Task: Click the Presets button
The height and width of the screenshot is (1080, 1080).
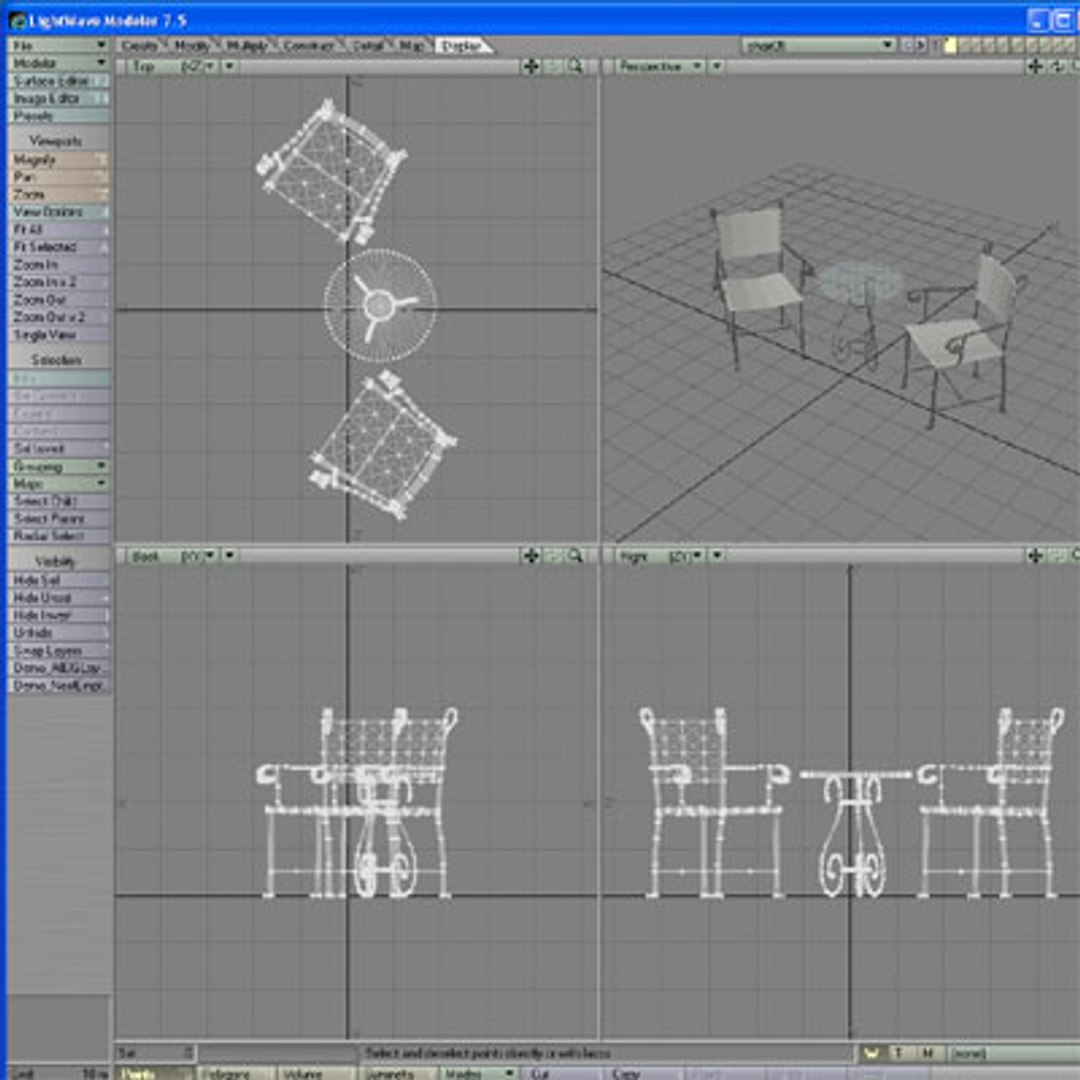Action: tap(59, 116)
